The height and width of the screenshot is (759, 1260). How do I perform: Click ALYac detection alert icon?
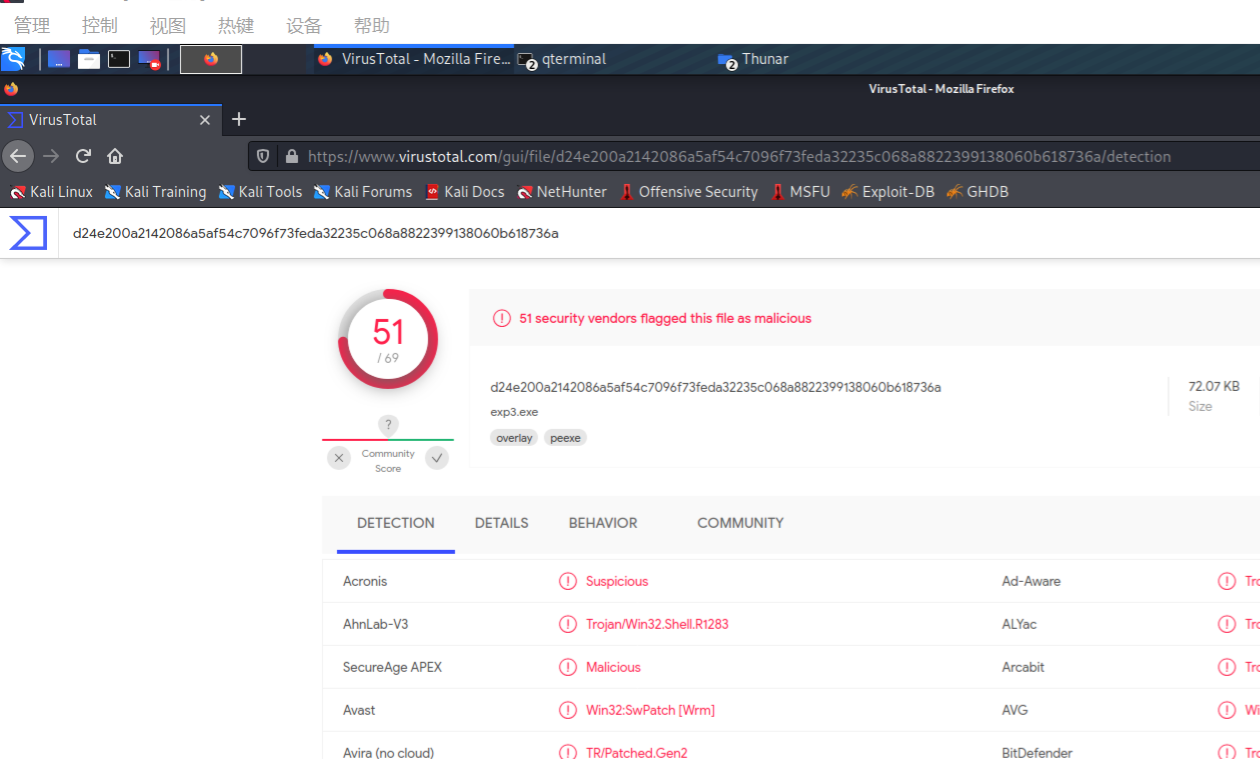(1227, 624)
